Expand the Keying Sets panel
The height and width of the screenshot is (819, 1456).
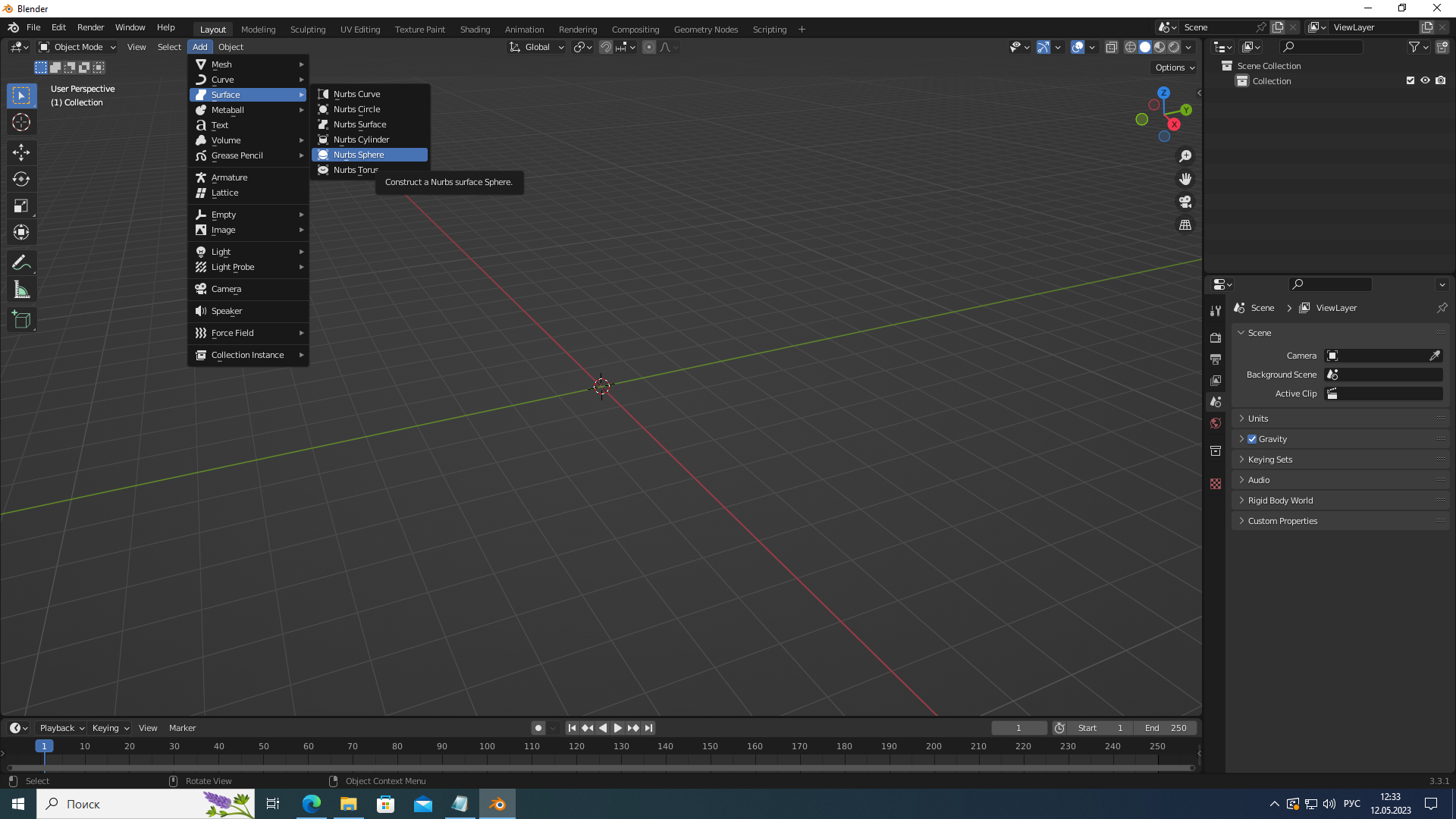coord(1340,460)
